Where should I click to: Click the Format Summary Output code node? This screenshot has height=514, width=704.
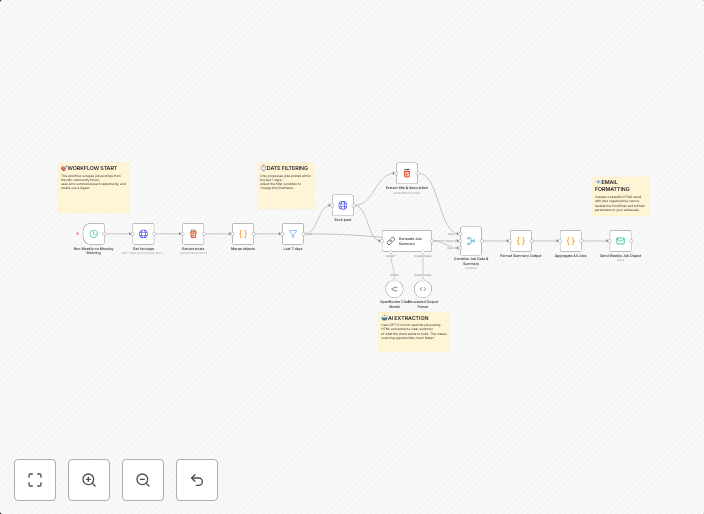tap(521, 241)
